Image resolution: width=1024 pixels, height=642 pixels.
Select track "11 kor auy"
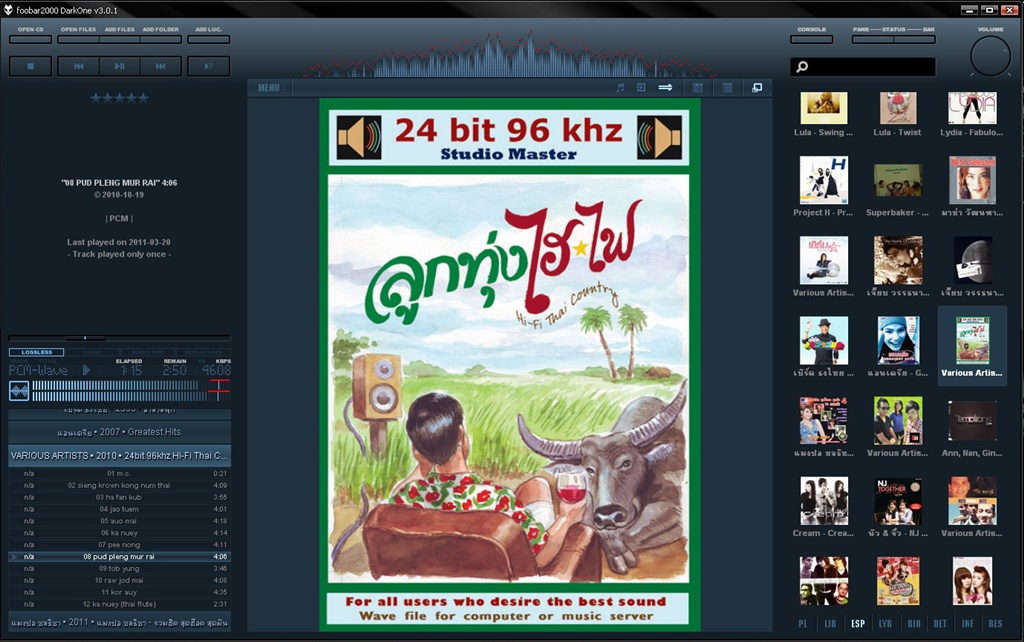(120, 592)
